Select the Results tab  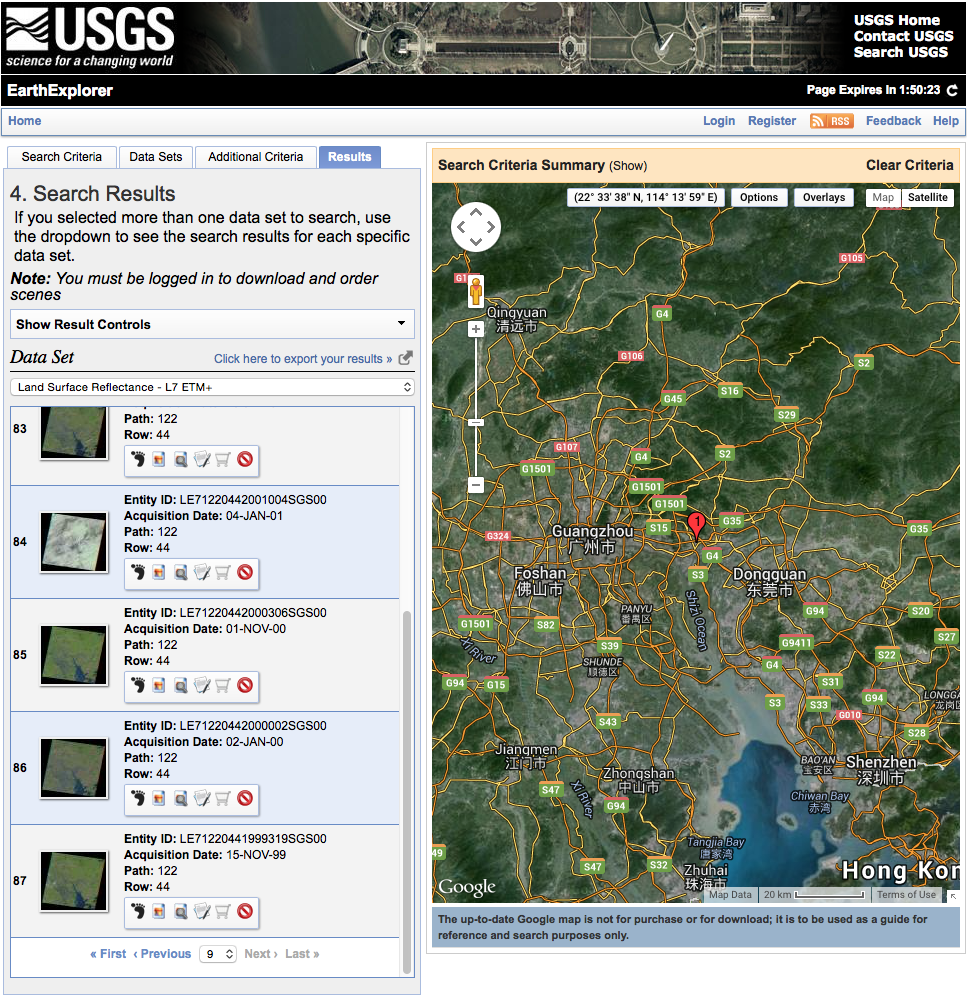(x=350, y=157)
